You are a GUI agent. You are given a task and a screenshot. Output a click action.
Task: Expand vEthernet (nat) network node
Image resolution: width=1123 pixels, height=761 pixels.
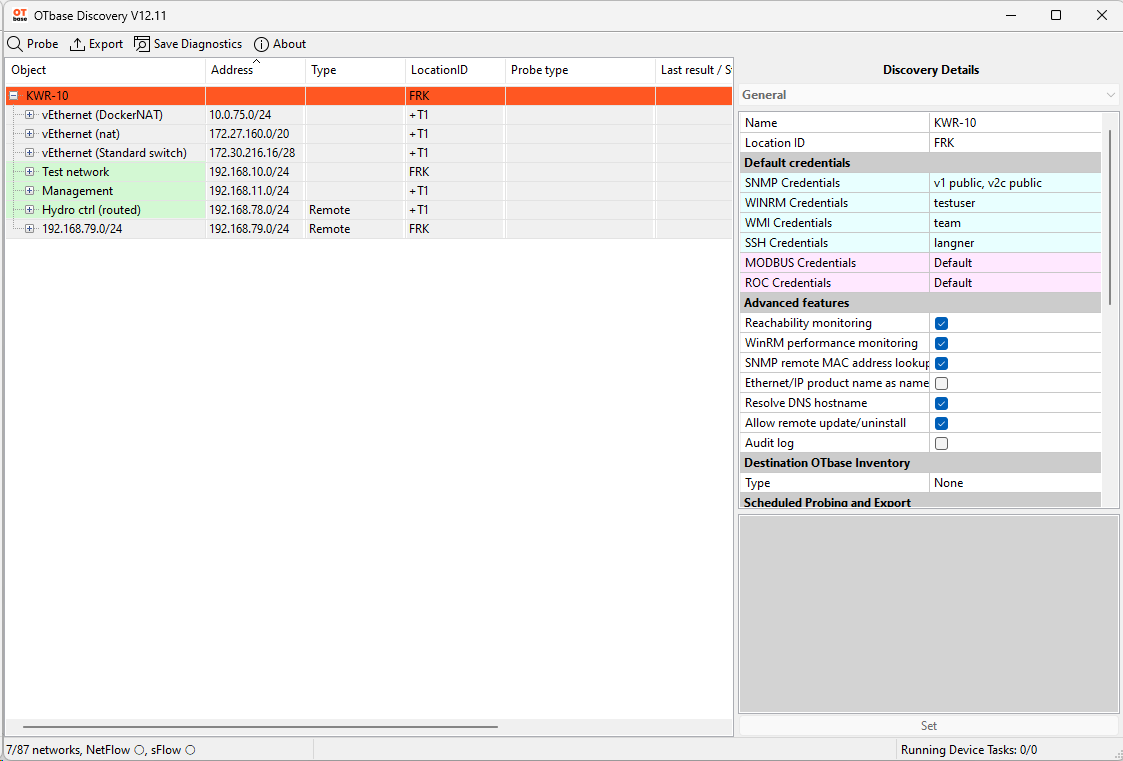tap(29, 134)
